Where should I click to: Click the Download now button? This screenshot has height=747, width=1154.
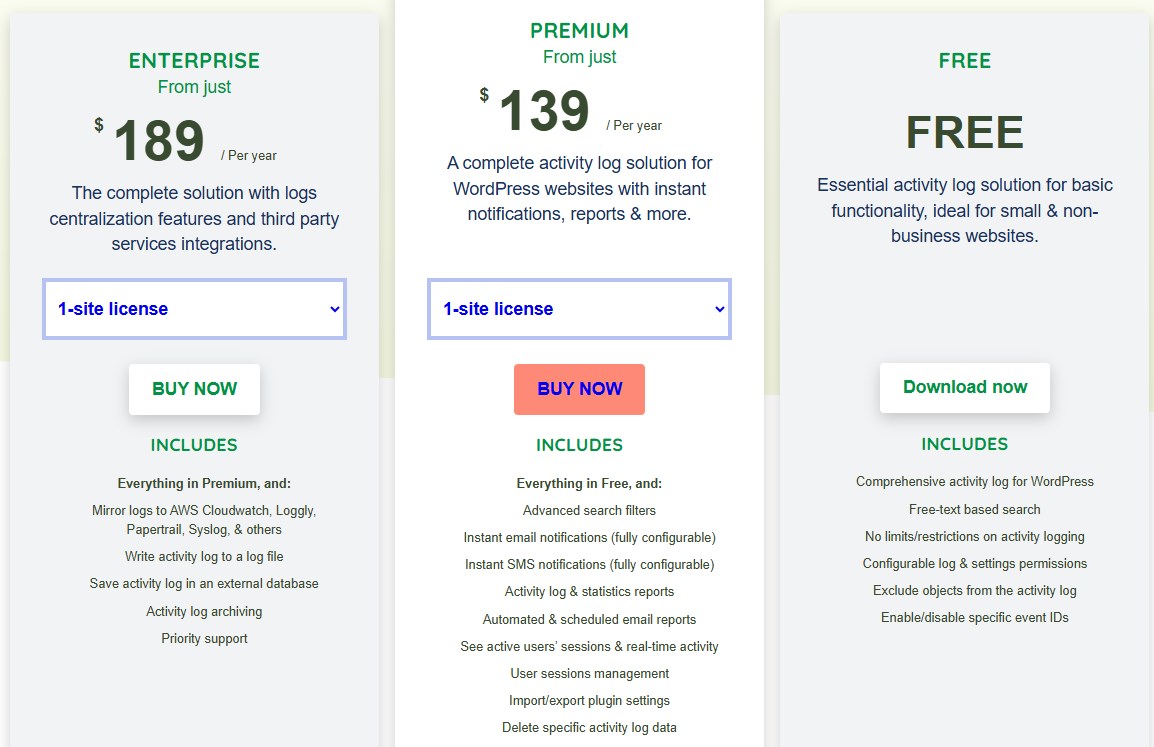click(x=964, y=387)
